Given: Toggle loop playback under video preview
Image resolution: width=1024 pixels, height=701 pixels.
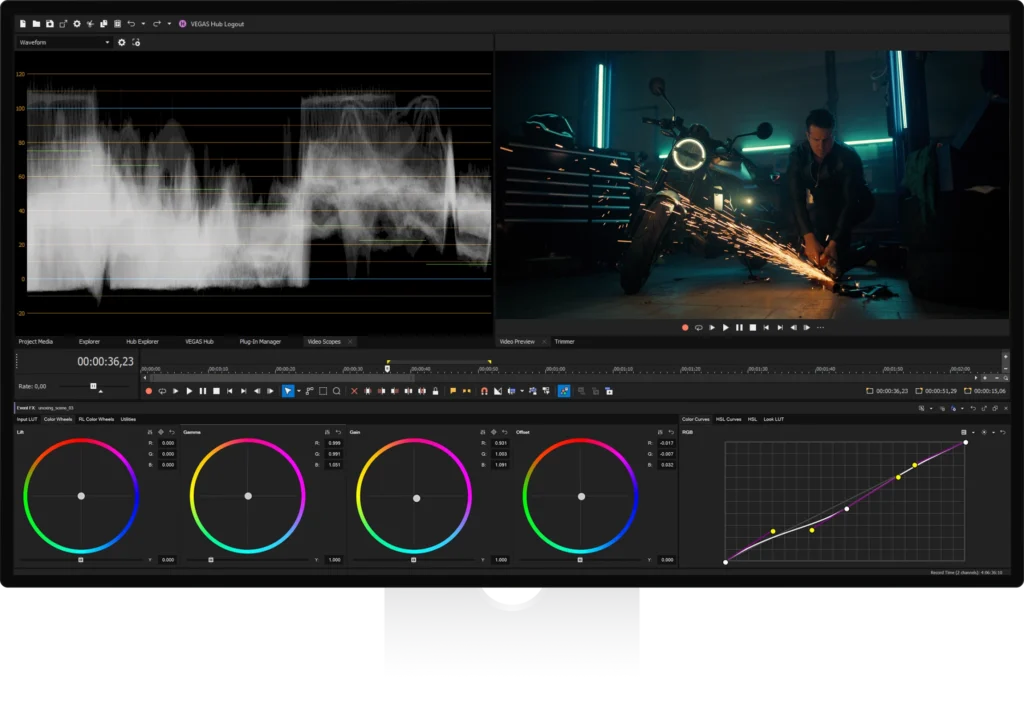Looking at the screenshot, I should 699,327.
